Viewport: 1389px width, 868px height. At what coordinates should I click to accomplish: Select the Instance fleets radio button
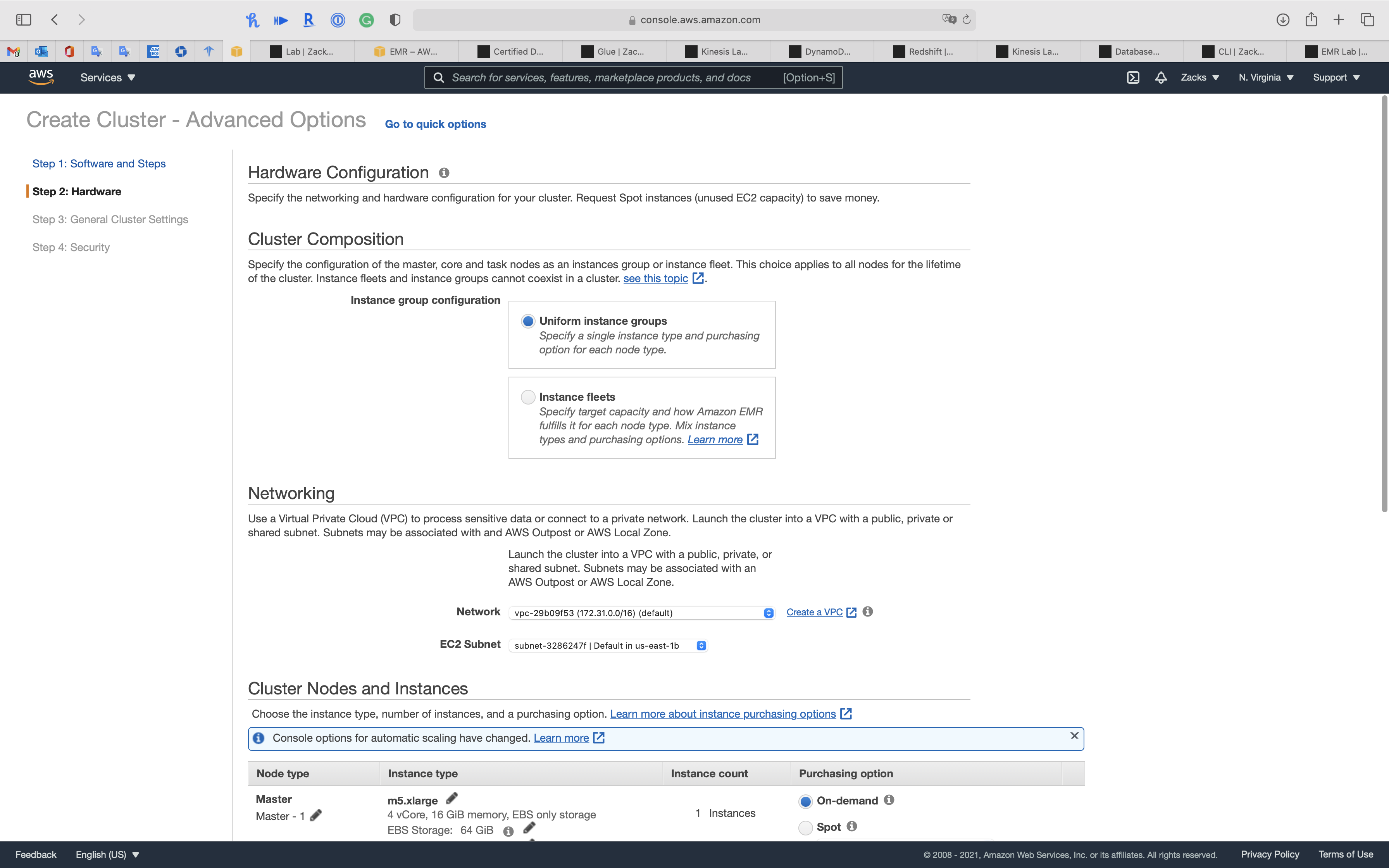click(x=528, y=397)
